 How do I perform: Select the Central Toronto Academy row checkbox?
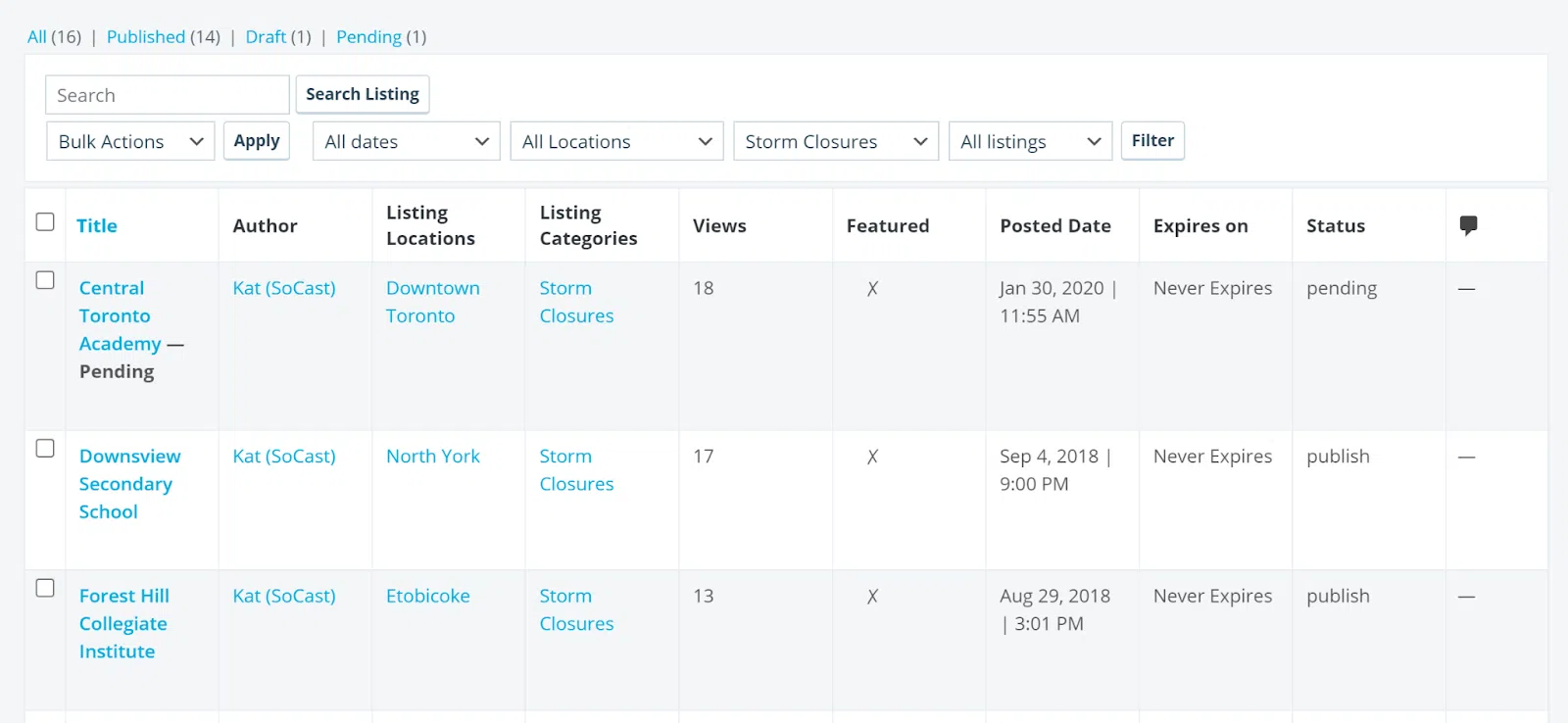pyautogui.click(x=45, y=280)
